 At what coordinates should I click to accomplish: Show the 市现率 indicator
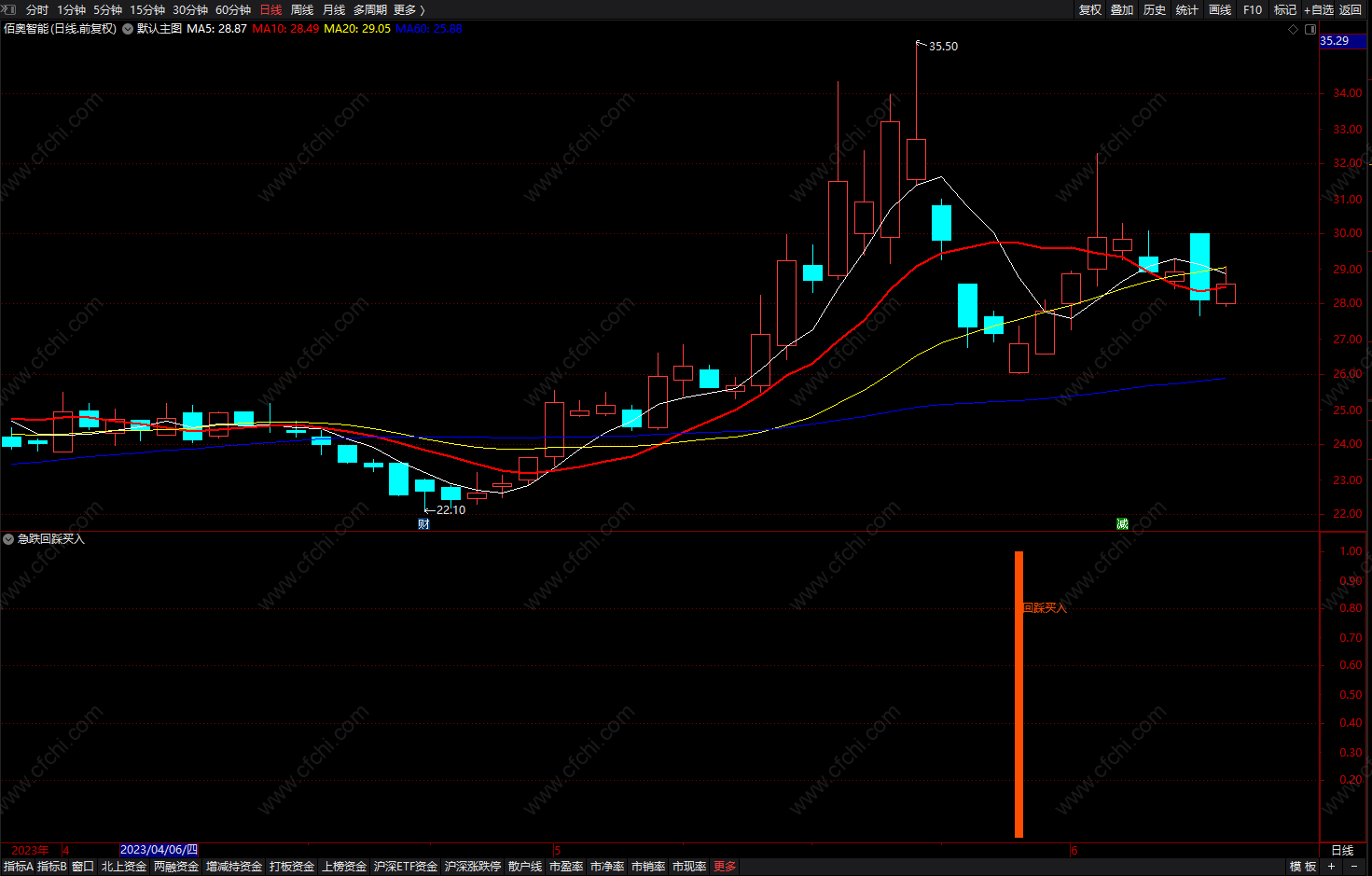689,867
